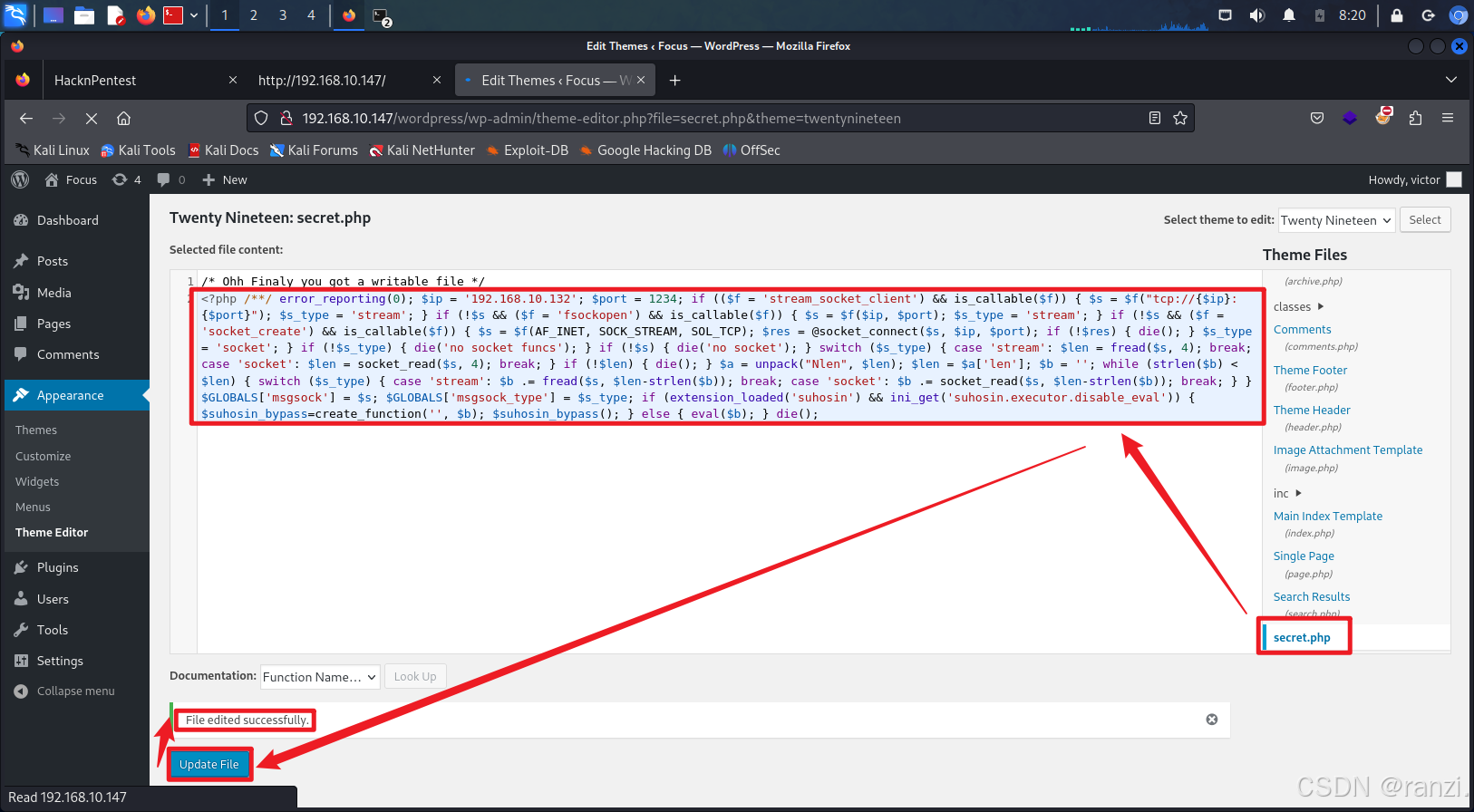Open the notifications bell icon

[1288, 15]
